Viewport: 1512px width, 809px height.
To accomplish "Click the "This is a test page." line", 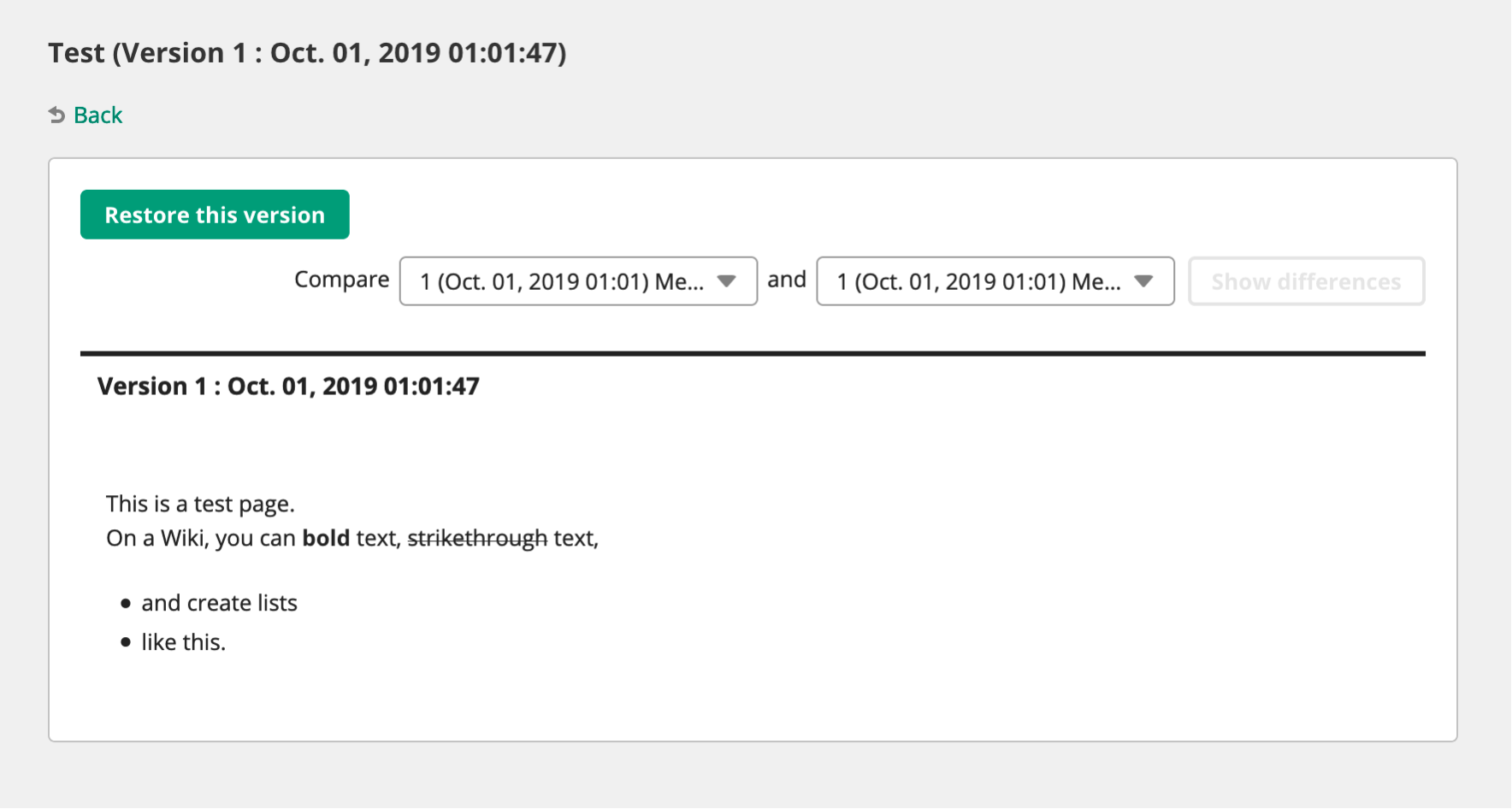I will click(200, 504).
